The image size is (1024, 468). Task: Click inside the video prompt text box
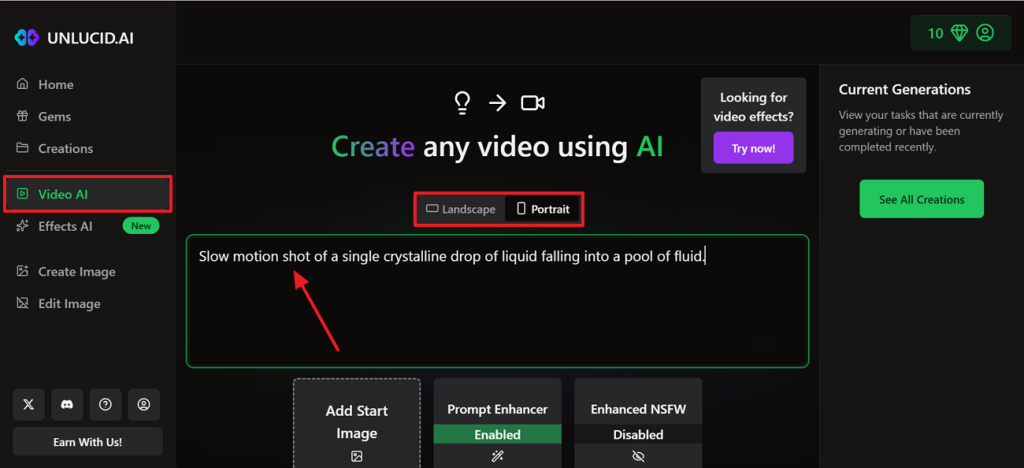click(498, 301)
